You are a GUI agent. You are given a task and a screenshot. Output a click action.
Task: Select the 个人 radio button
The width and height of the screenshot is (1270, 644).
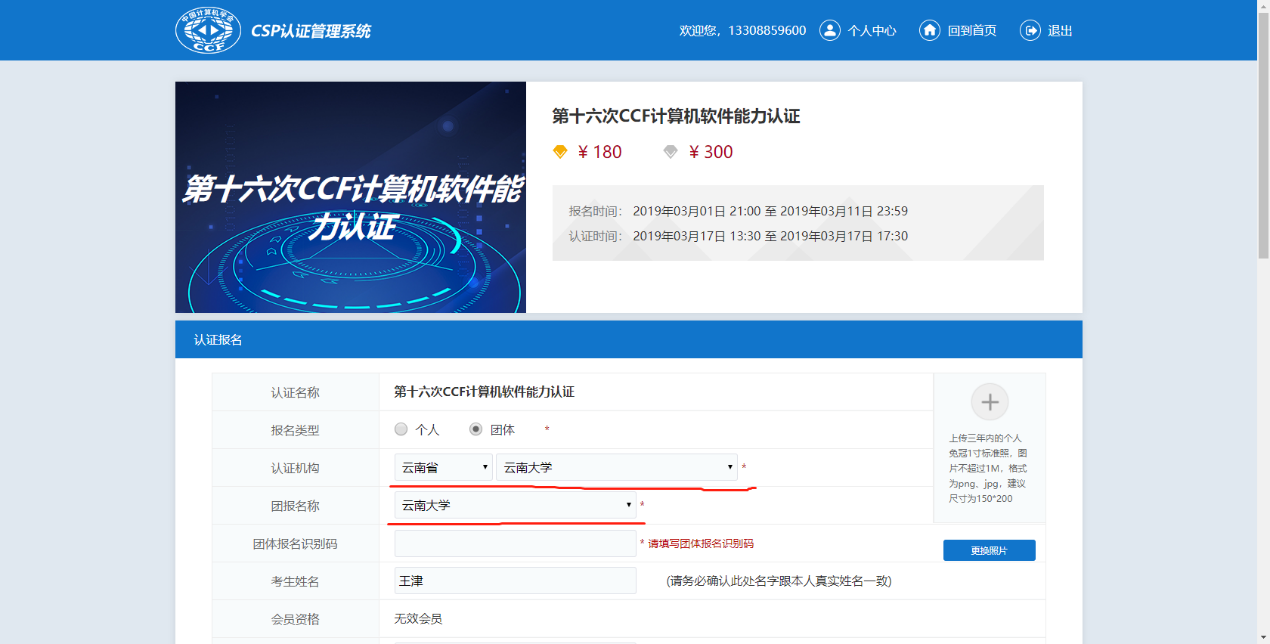coord(401,429)
